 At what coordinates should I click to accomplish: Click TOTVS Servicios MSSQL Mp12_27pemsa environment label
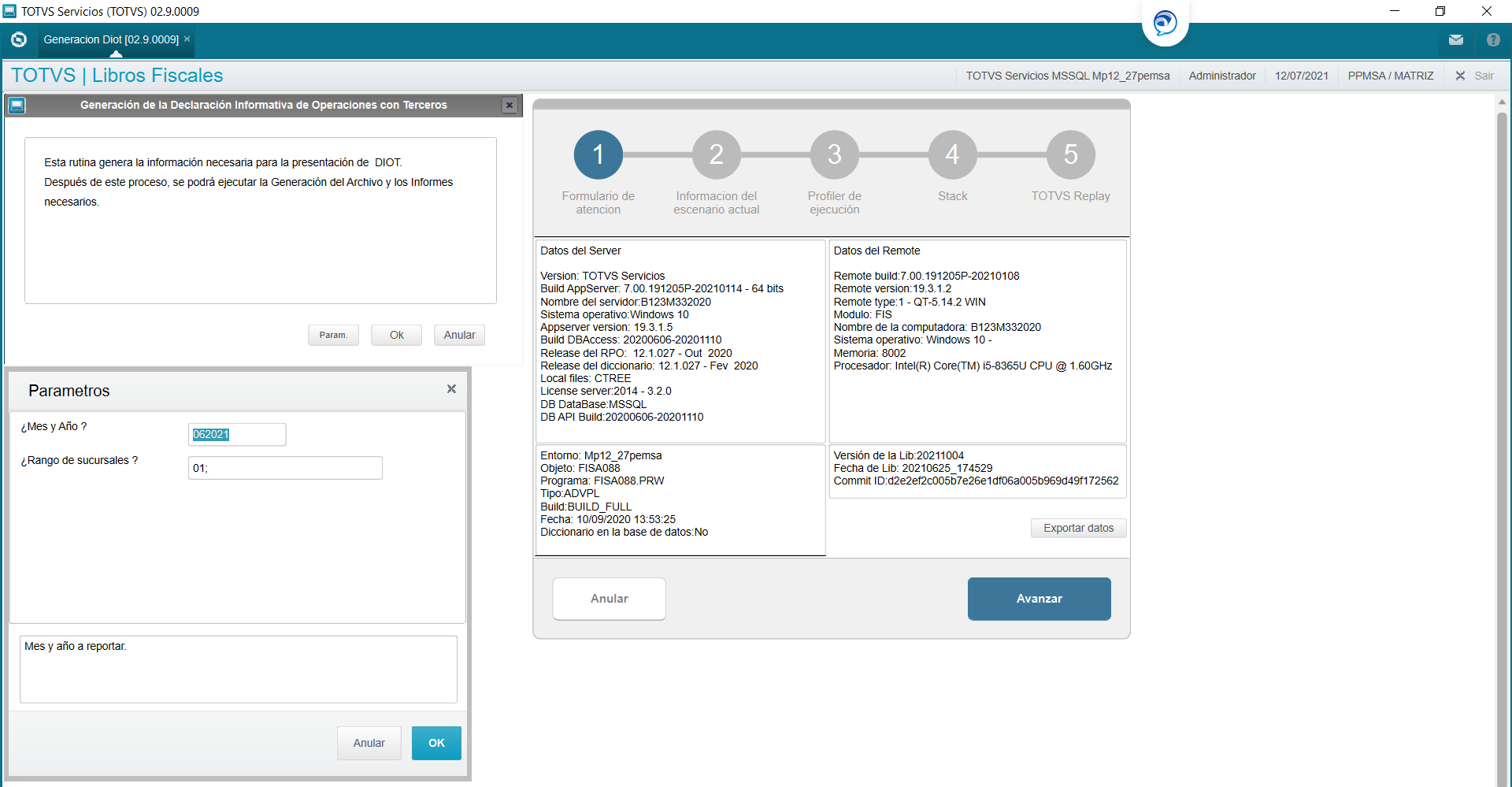click(x=1068, y=76)
